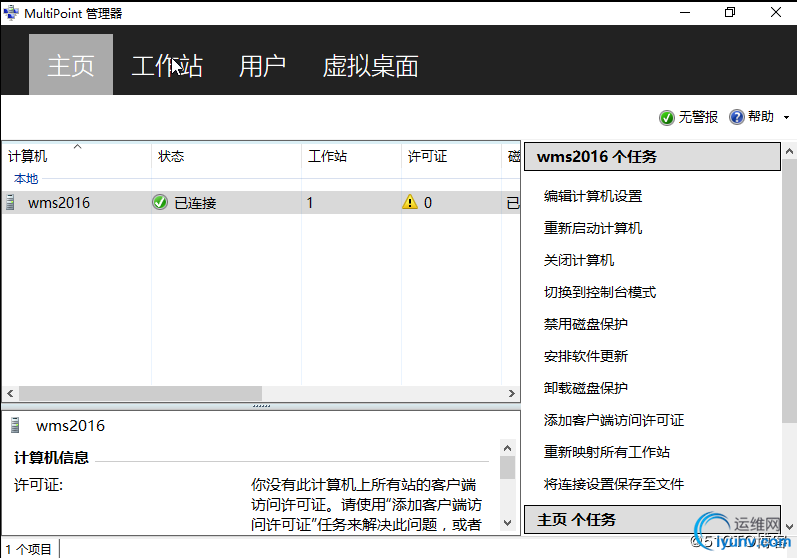Screen dimensions: 797x558
Task: Click task pane scrollbar up arrow
Action: (x=789, y=151)
